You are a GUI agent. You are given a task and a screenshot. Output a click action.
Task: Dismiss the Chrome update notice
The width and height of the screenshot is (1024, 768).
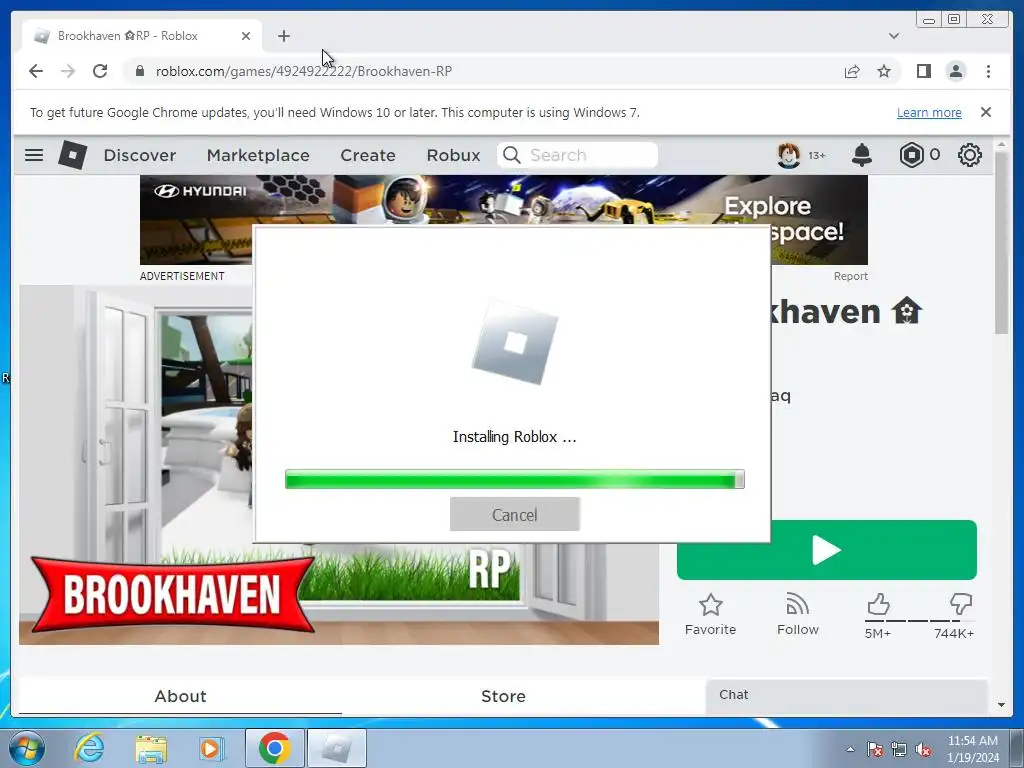tap(986, 112)
